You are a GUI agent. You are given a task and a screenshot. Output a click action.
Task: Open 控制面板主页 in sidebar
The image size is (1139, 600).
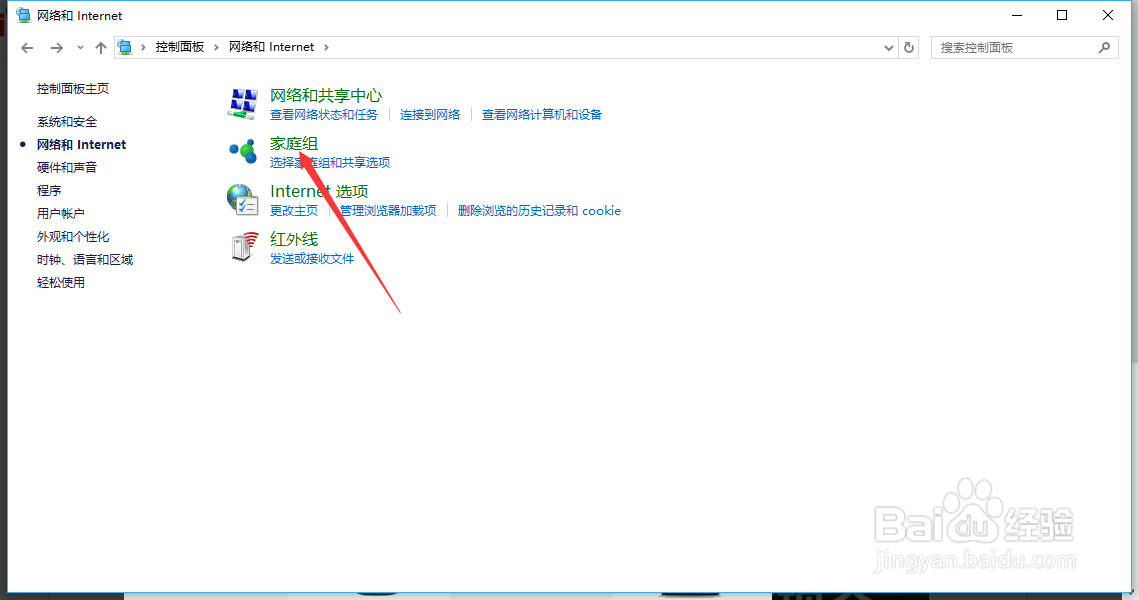click(73, 89)
